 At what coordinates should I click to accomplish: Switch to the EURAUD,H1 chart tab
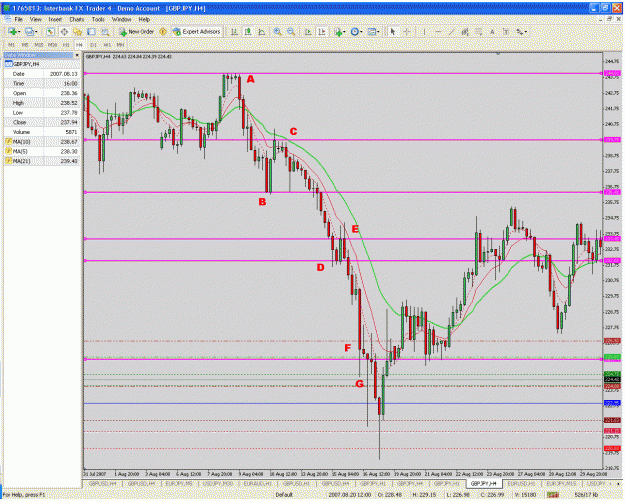[x=257, y=483]
